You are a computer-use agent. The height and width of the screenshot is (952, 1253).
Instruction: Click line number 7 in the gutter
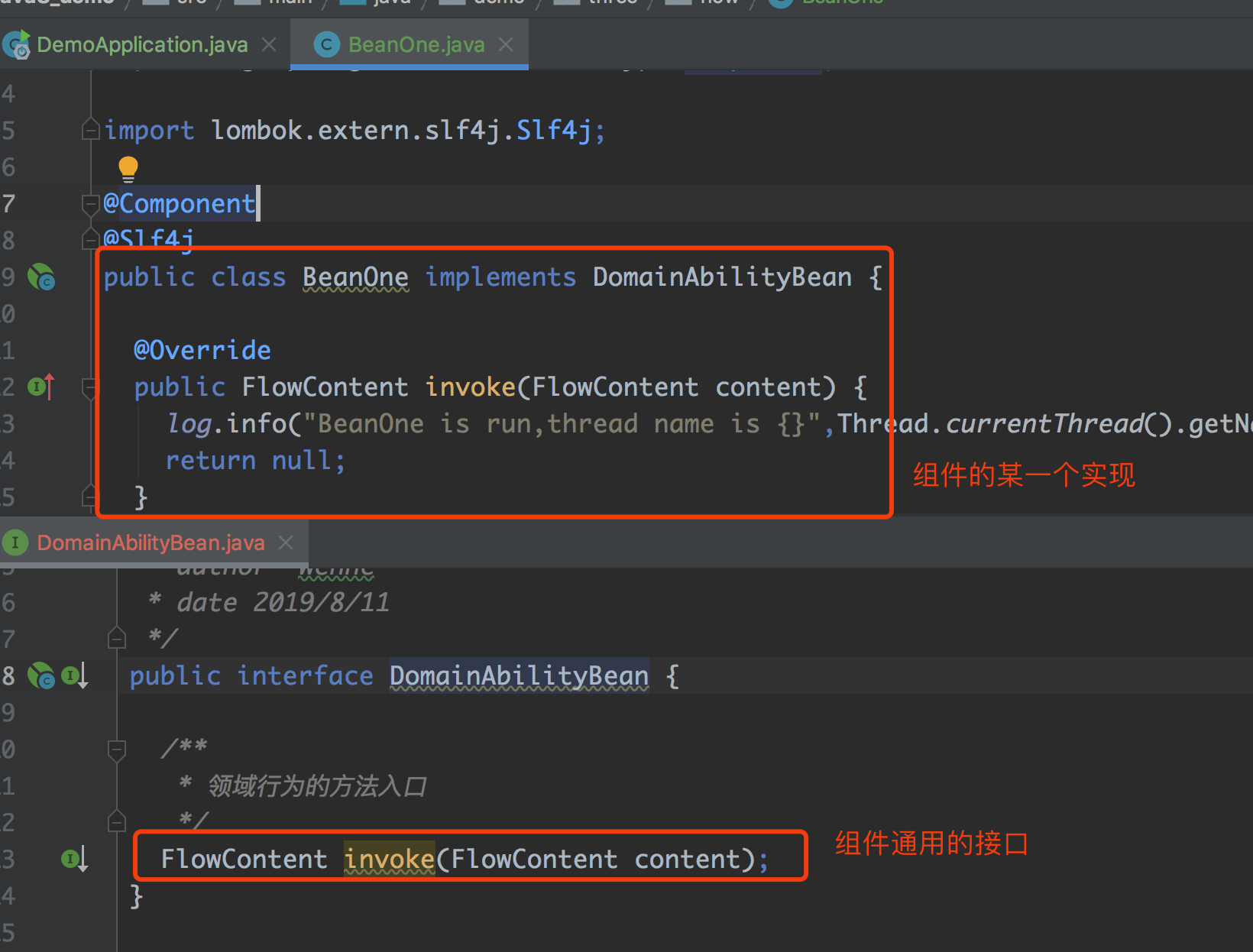(x=8, y=203)
